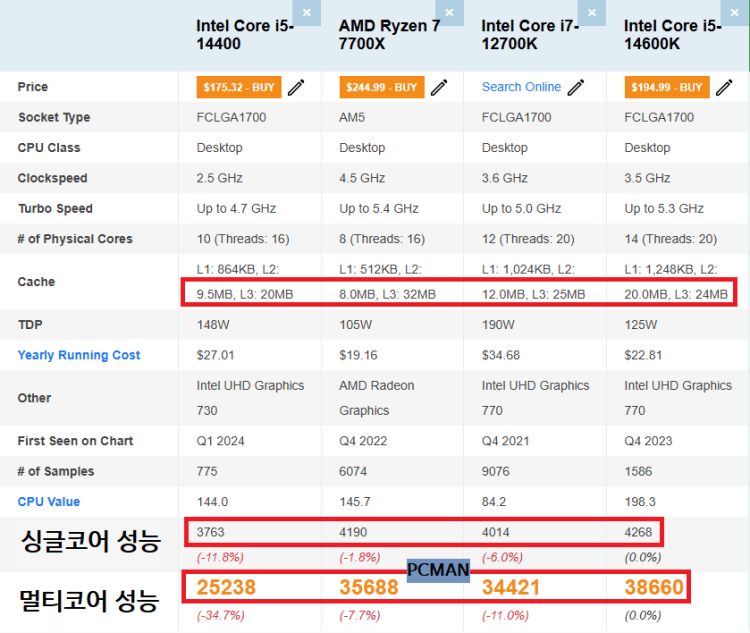Click the 20.0MB, L3: 24MB cache value
The image size is (750, 633).
[x=676, y=294]
